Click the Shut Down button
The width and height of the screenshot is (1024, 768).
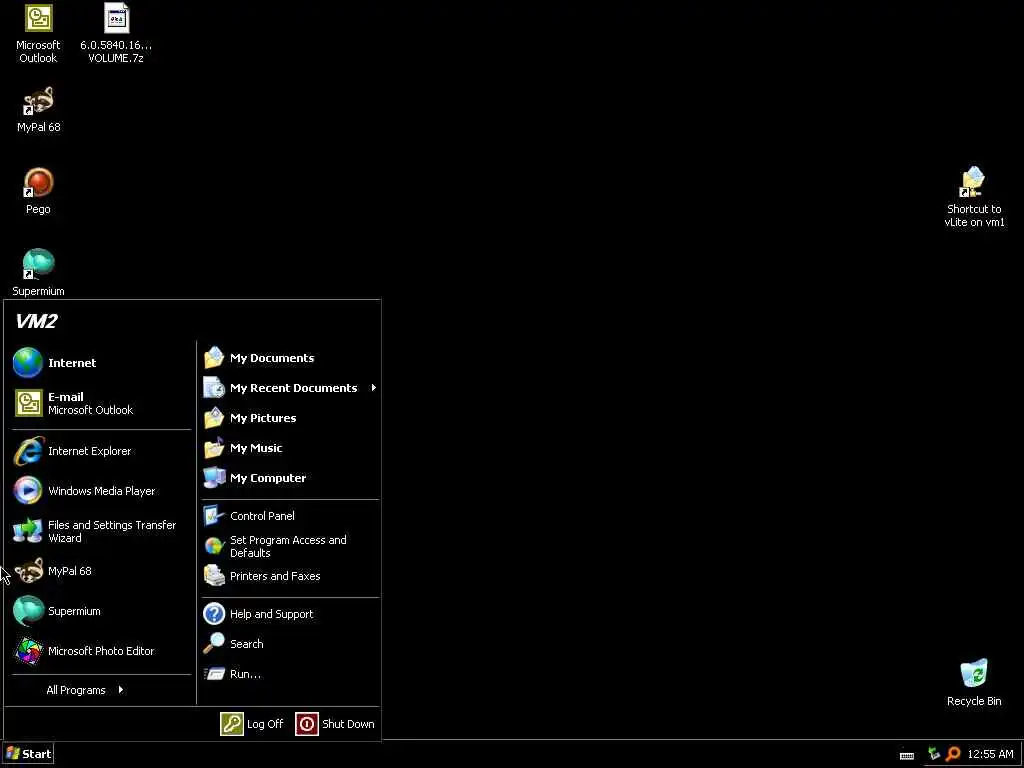point(335,724)
